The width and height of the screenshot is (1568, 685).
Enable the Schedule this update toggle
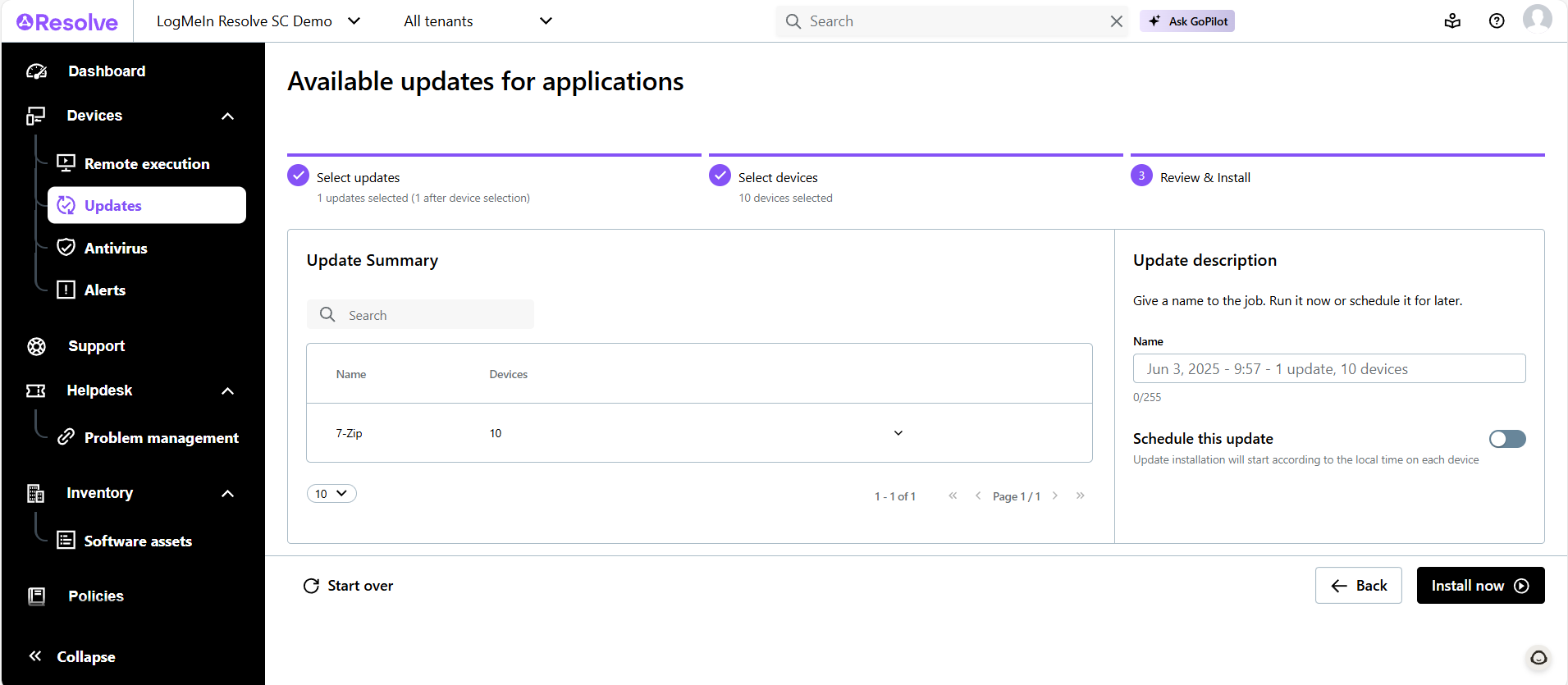(x=1506, y=439)
